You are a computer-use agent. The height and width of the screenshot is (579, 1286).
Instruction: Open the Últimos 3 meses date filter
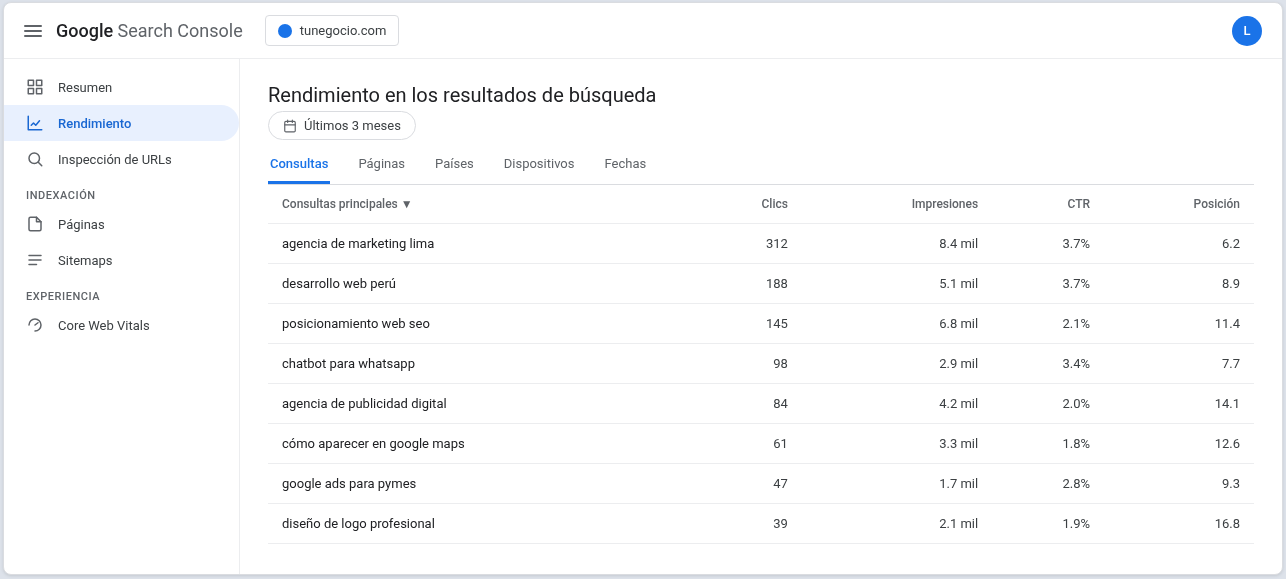[342, 126]
